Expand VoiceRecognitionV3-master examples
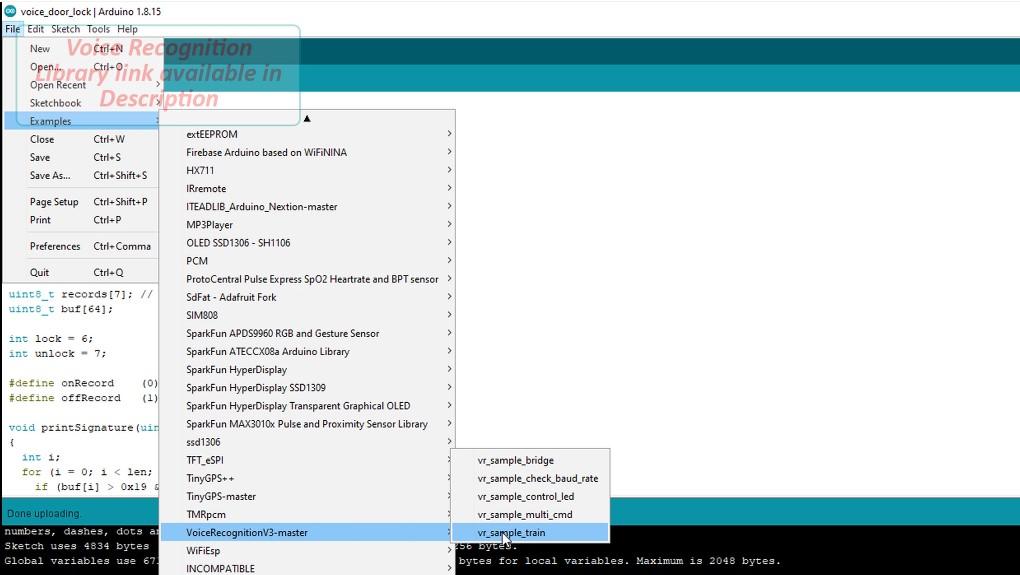This screenshot has width=1020, height=575. coord(307,533)
